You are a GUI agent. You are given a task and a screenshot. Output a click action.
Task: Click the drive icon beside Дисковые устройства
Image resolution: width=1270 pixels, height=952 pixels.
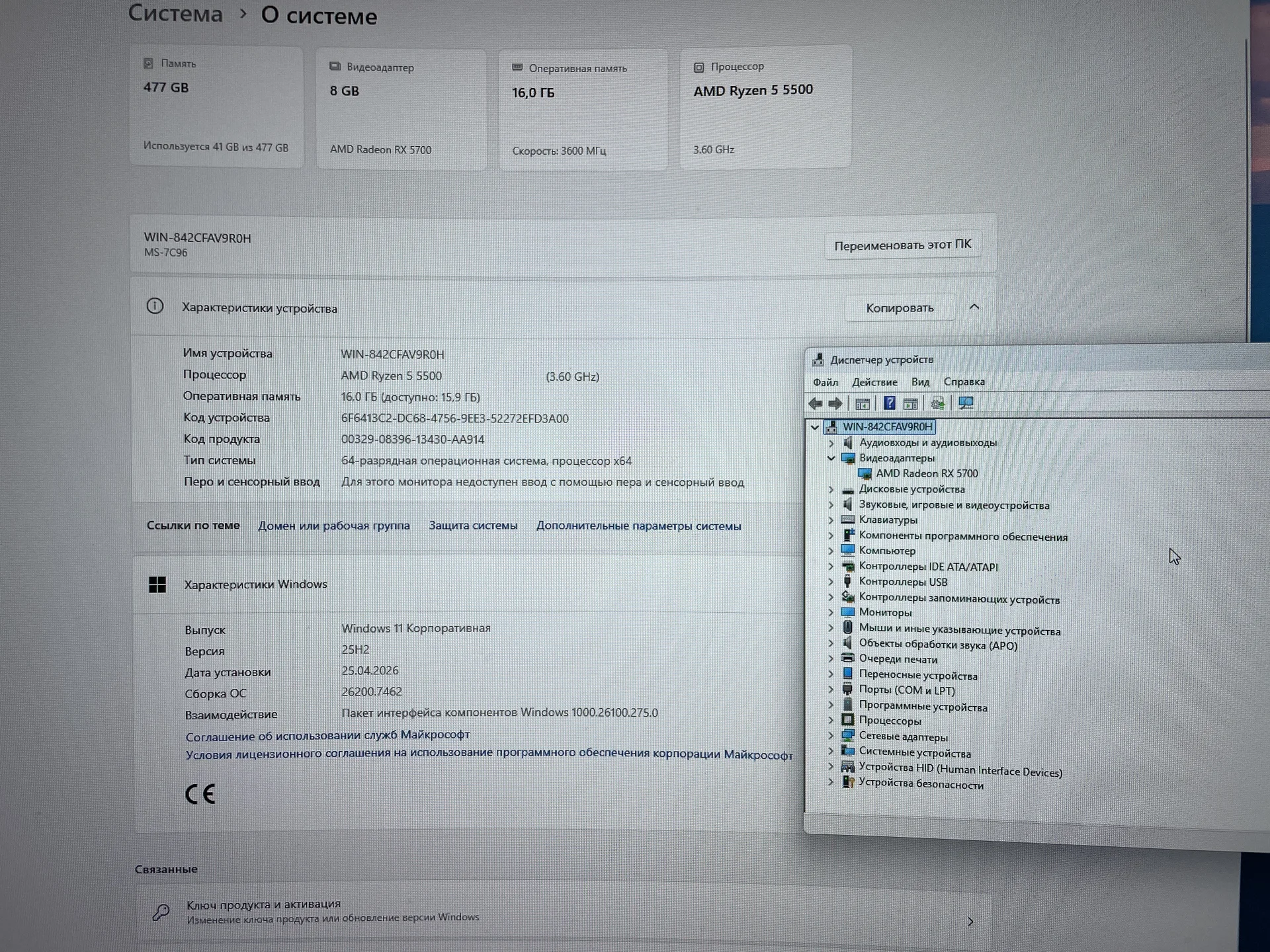pyautogui.click(x=848, y=490)
